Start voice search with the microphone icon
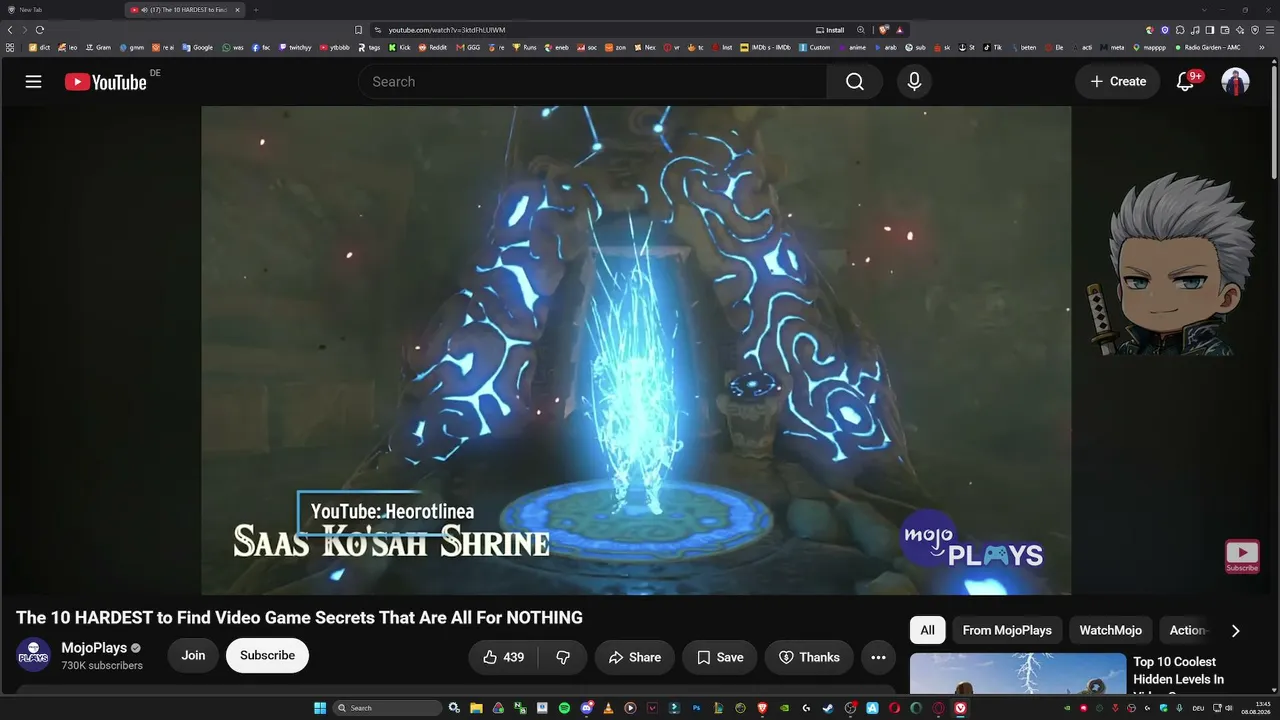This screenshot has width=1280, height=720. point(914,82)
